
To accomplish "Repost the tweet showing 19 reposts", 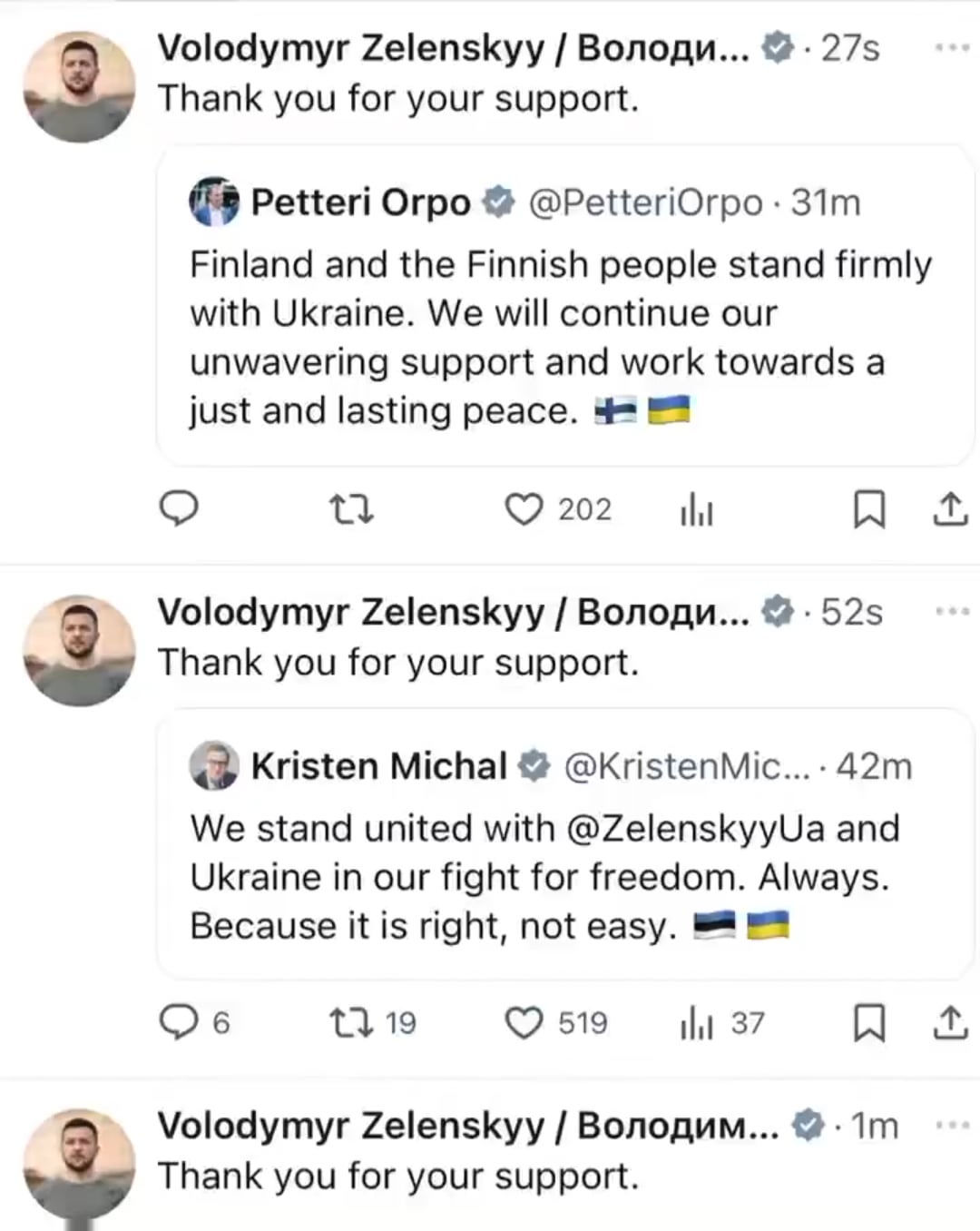I will (x=373, y=1023).
